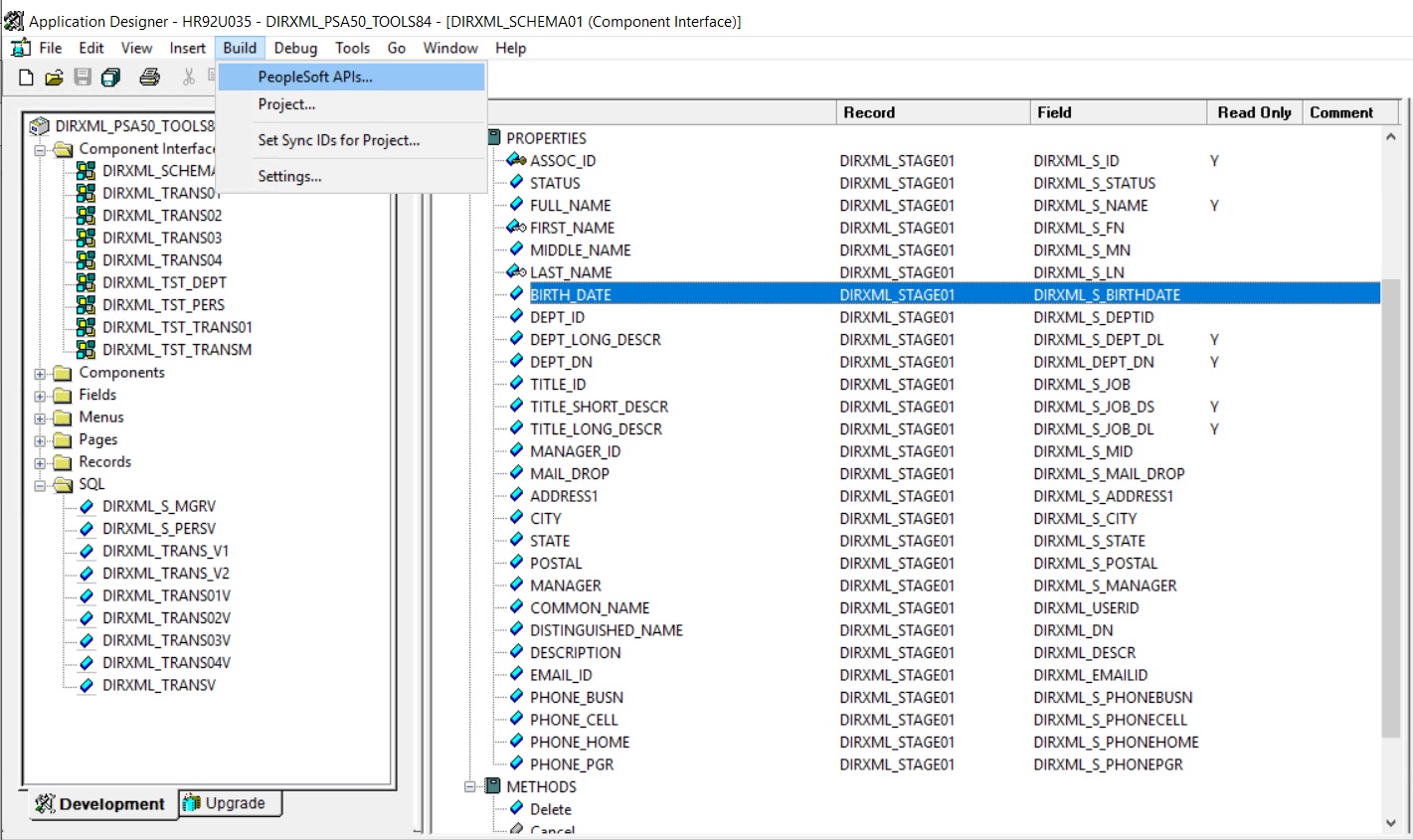Viewport: 1413px width, 840px height.
Task: Choose PeopleSoft APIs... from Build menu
Action: click(351, 77)
